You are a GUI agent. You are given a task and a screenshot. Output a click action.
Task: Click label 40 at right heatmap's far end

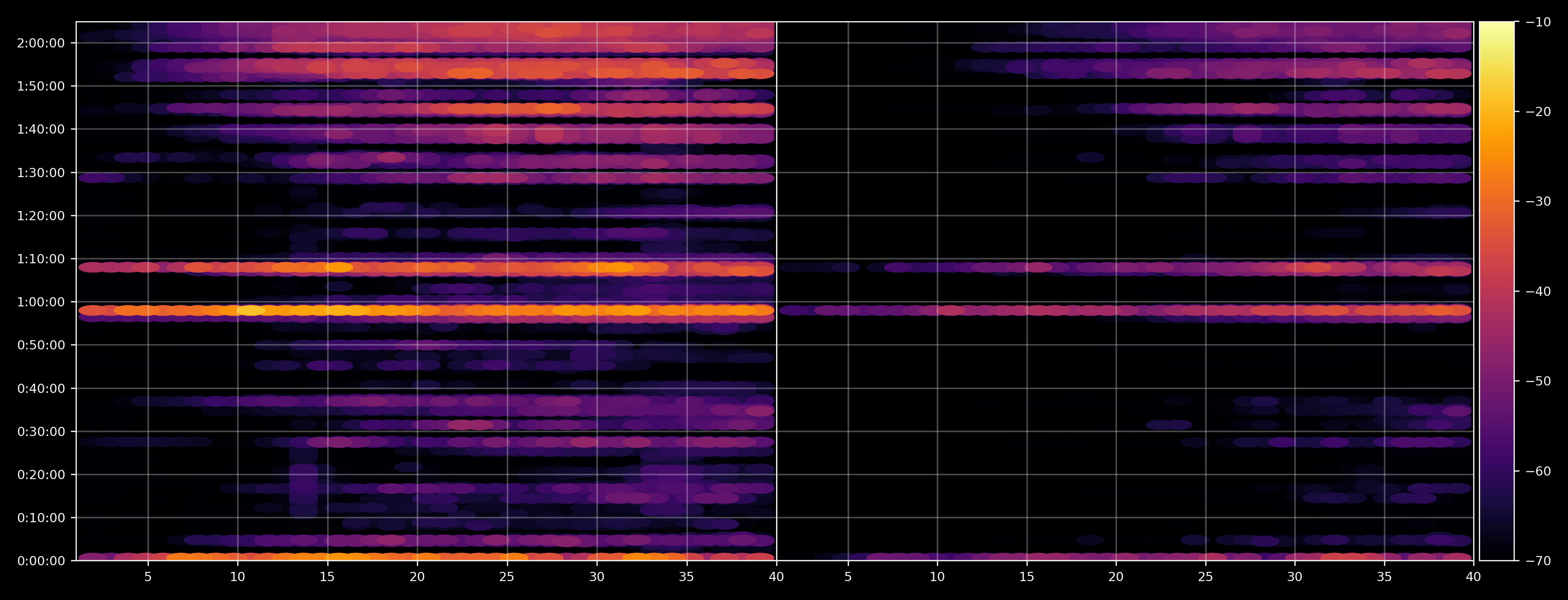1474,577
